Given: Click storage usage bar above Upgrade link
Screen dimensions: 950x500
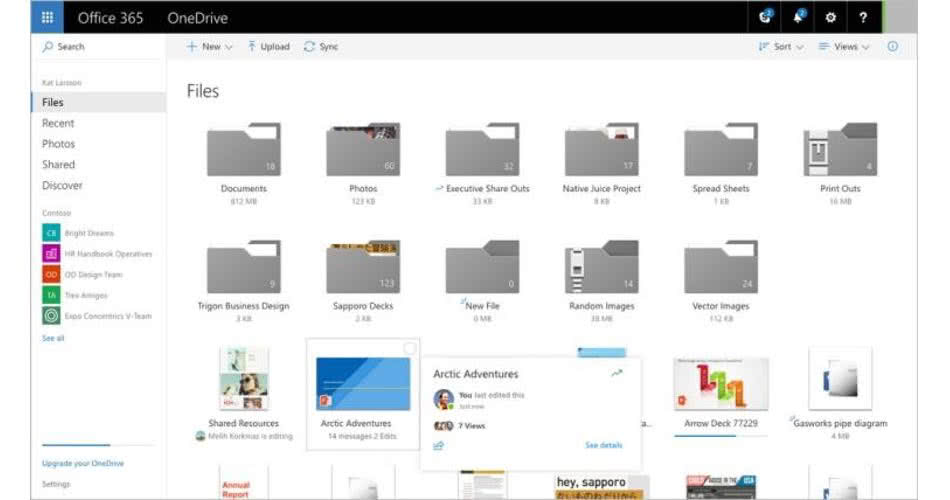Looking at the screenshot, I should [98, 445].
